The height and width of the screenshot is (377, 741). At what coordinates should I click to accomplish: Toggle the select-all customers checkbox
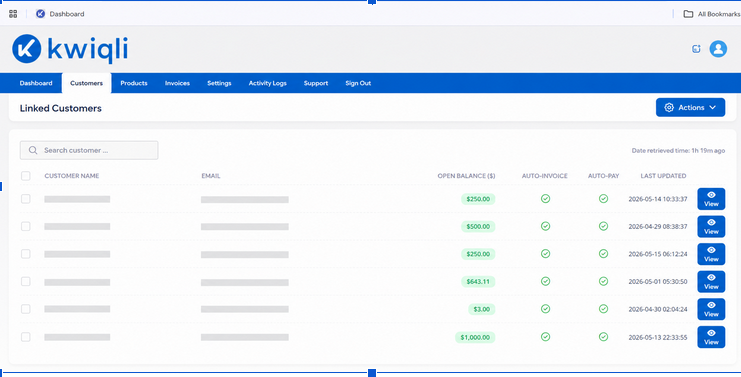tap(26, 176)
